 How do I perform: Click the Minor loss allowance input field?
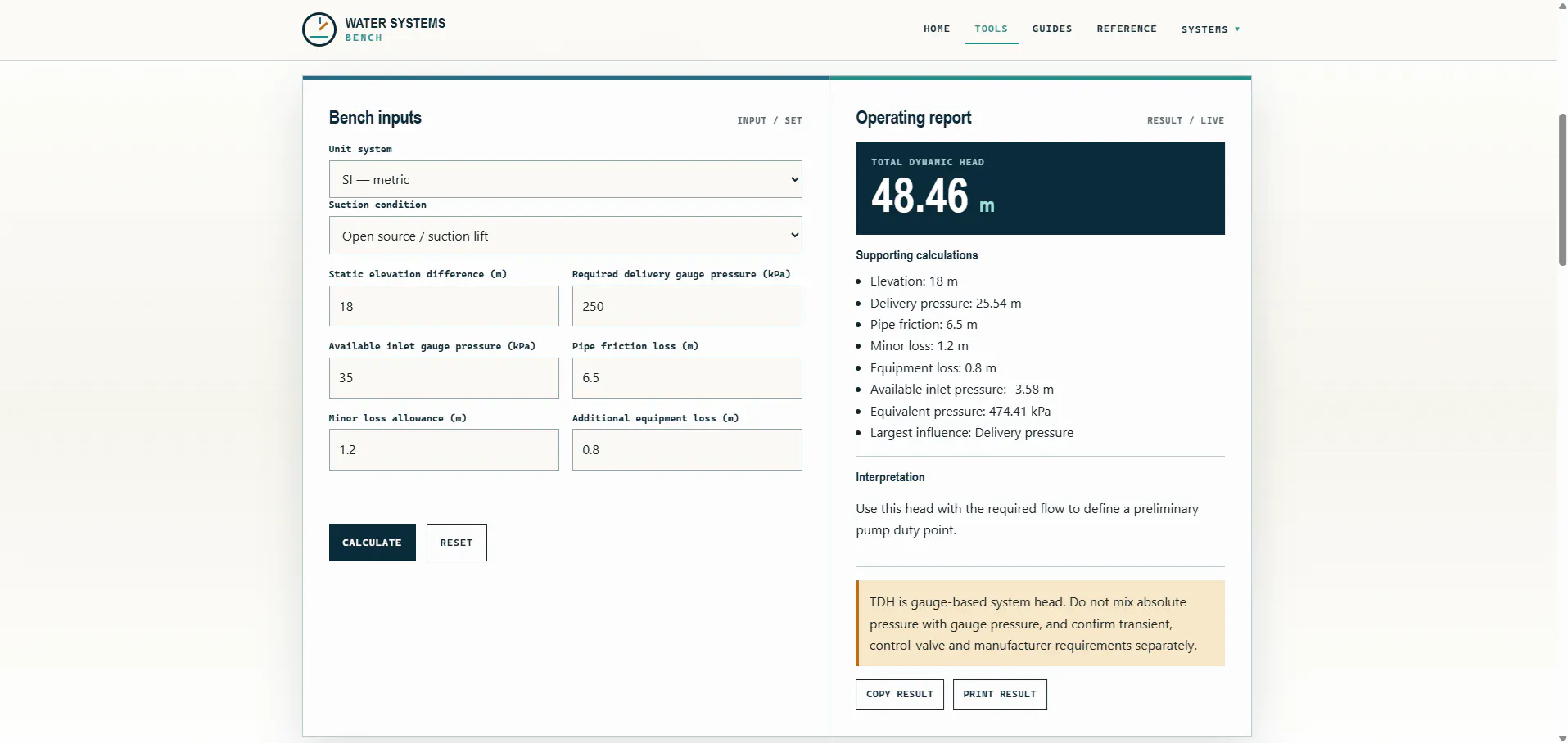444,450
